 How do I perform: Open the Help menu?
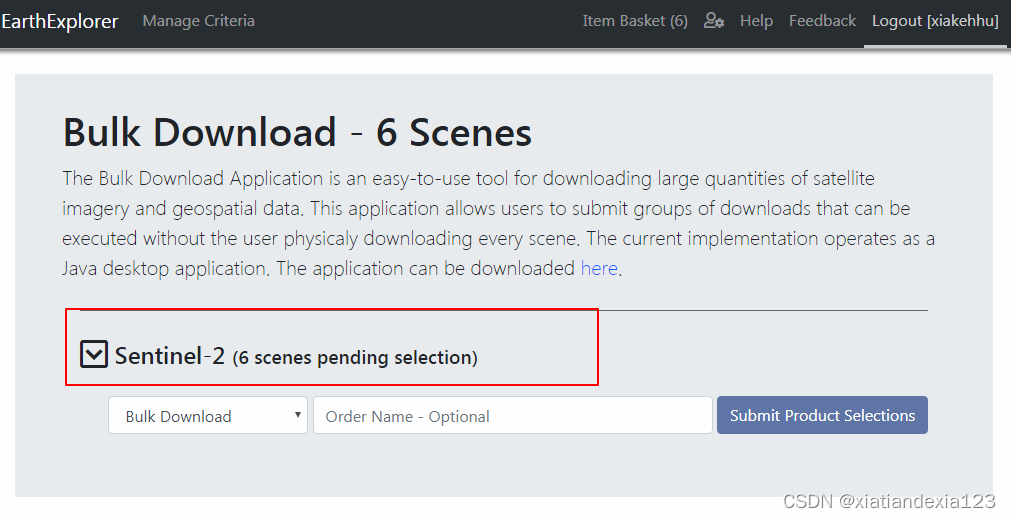756,21
